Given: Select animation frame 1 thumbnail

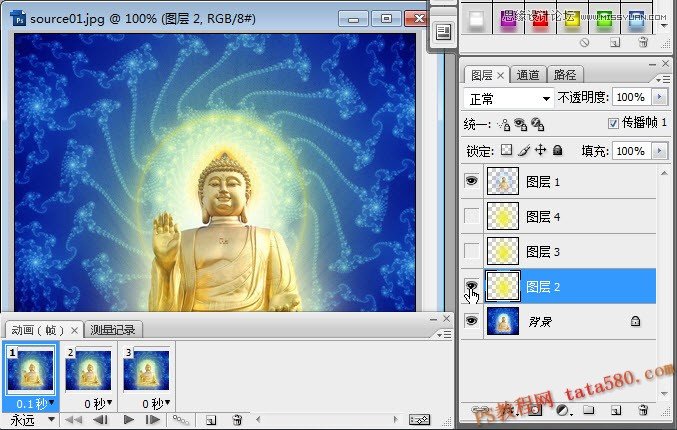Looking at the screenshot, I should tap(31, 370).
